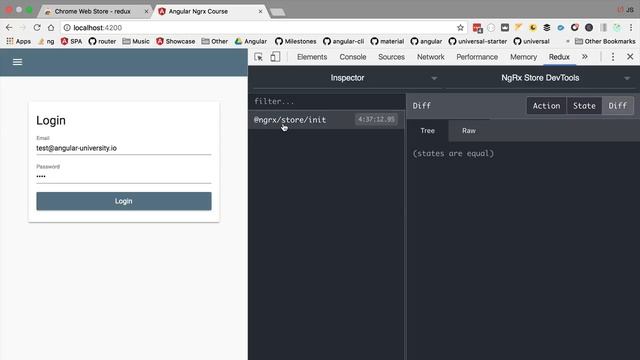Bookmark this page with the star icon
Image resolution: width=640 pixels, height=360 pixels.
coord(460,28)
